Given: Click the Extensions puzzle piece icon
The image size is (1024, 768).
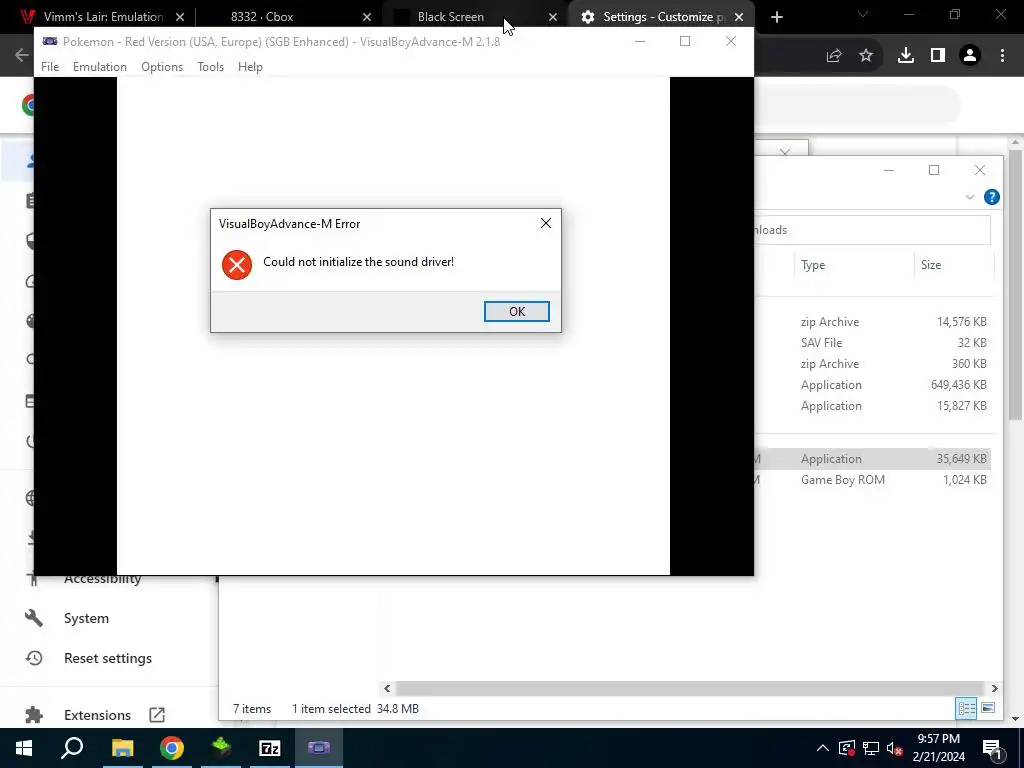Looking at the screenshot, I should click(34, 715).
